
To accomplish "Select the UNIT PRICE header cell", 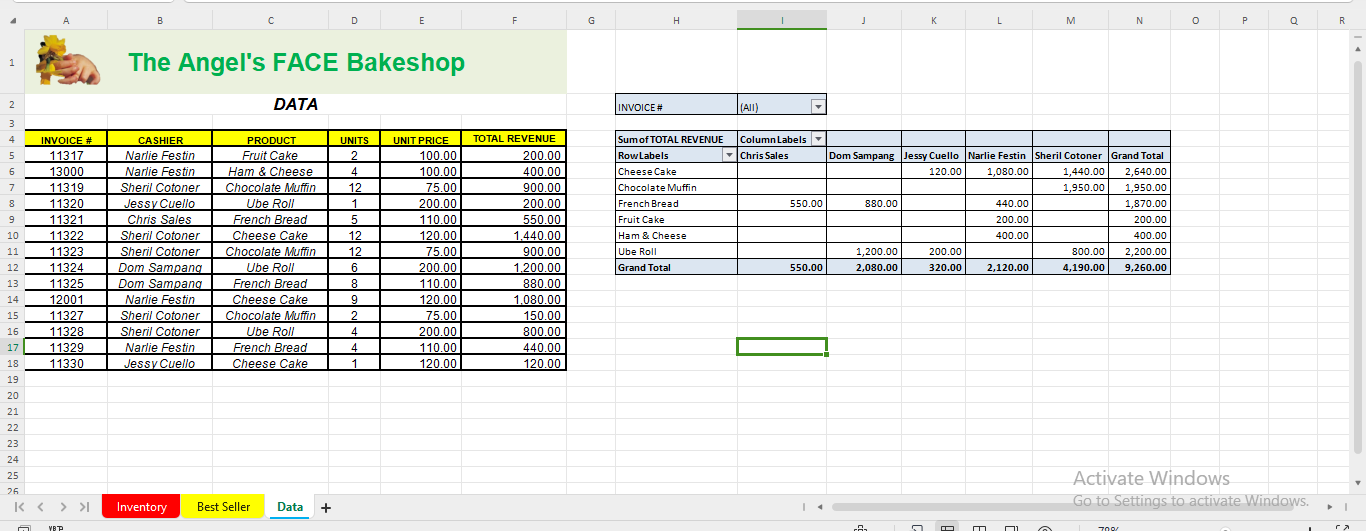I will (420, 139).
